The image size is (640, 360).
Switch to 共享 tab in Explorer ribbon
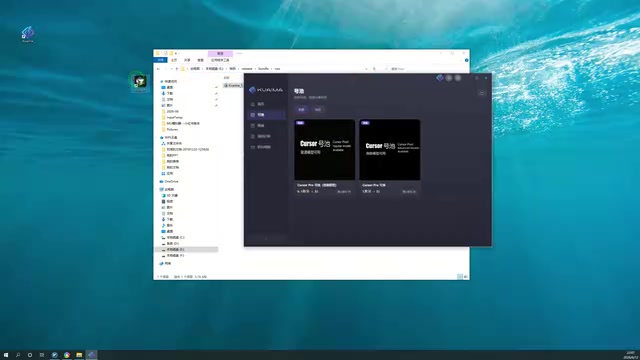click(187, 60)
